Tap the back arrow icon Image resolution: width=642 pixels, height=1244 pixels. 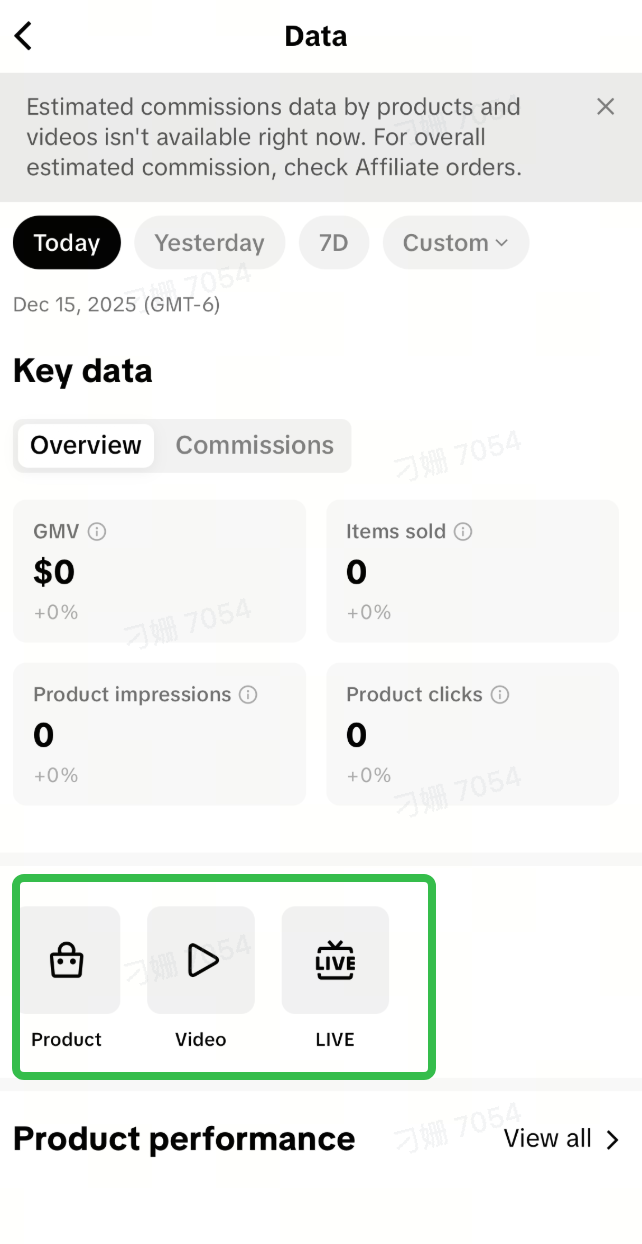point(24,37)
